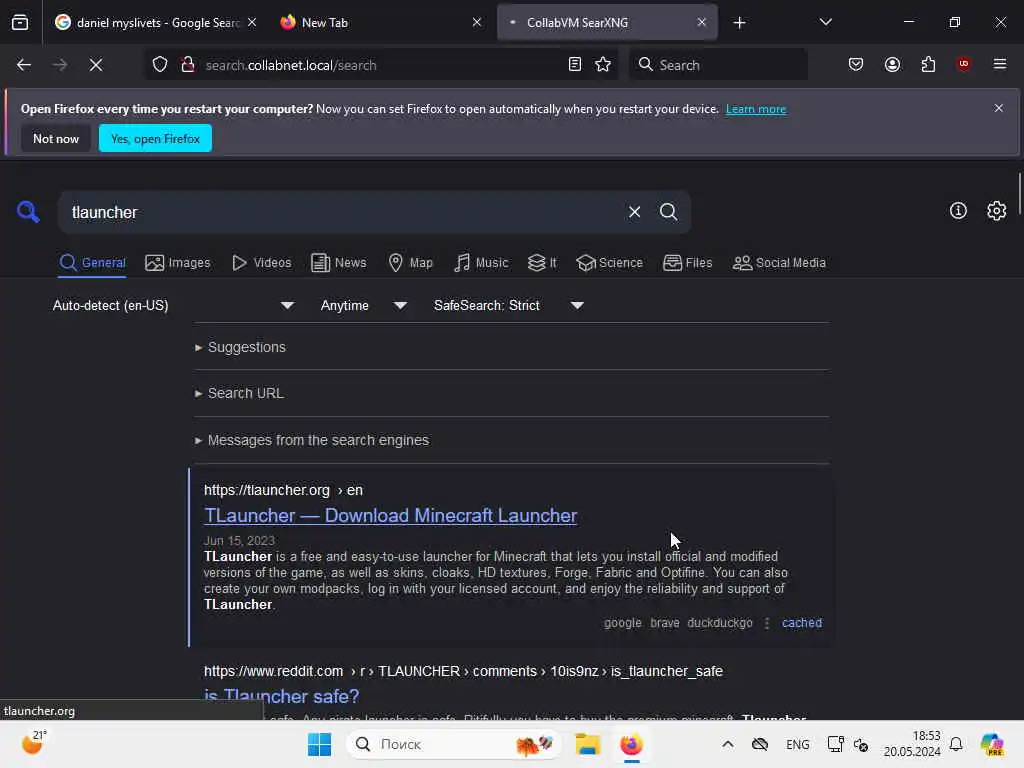The height and width of the screenshot is (768, 1024).
Task: Open Firefox account icon
Action: tap(893, 65)
